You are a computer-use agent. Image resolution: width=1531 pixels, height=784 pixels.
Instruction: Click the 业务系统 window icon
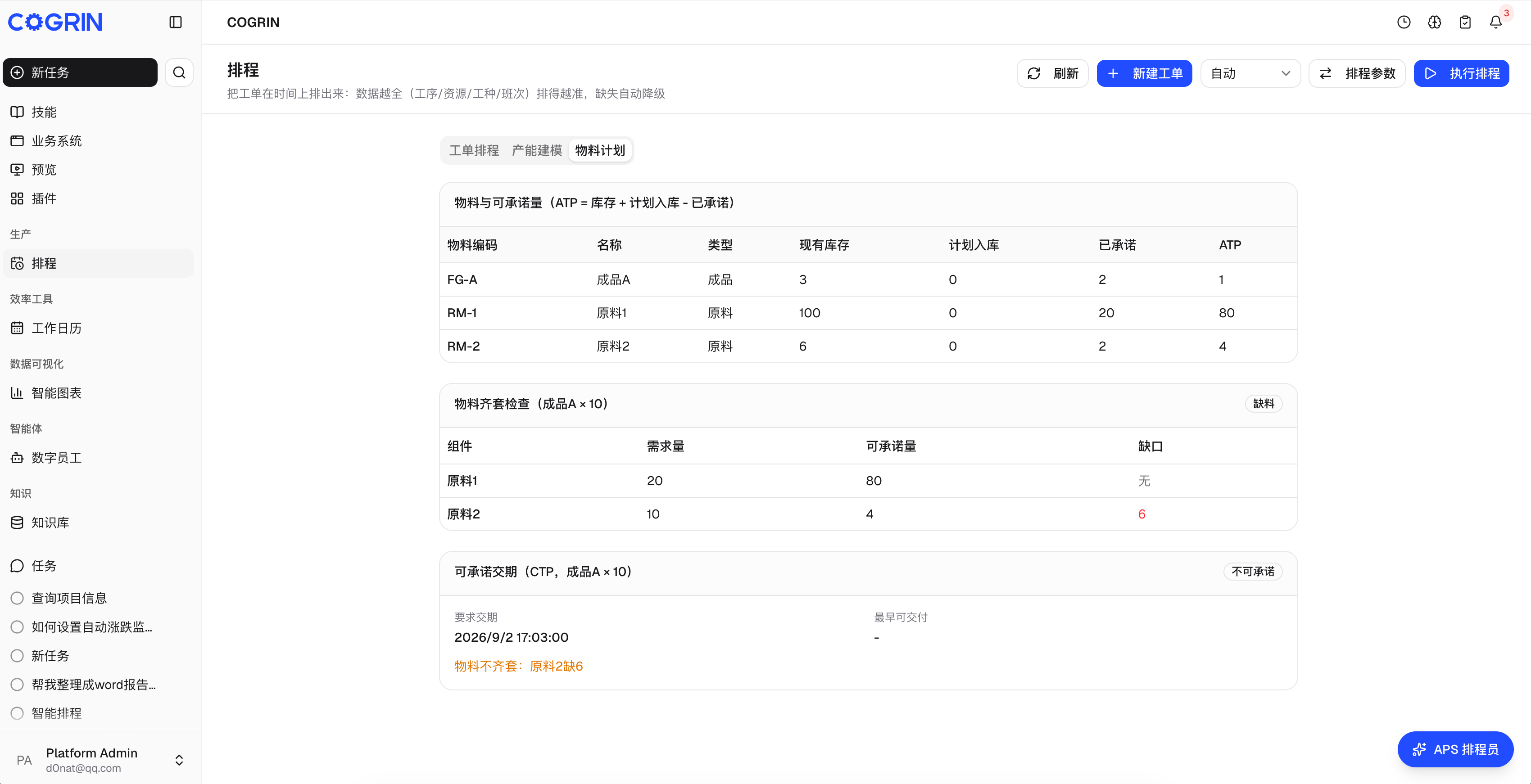pyautogui.click(x=17, y=141)
